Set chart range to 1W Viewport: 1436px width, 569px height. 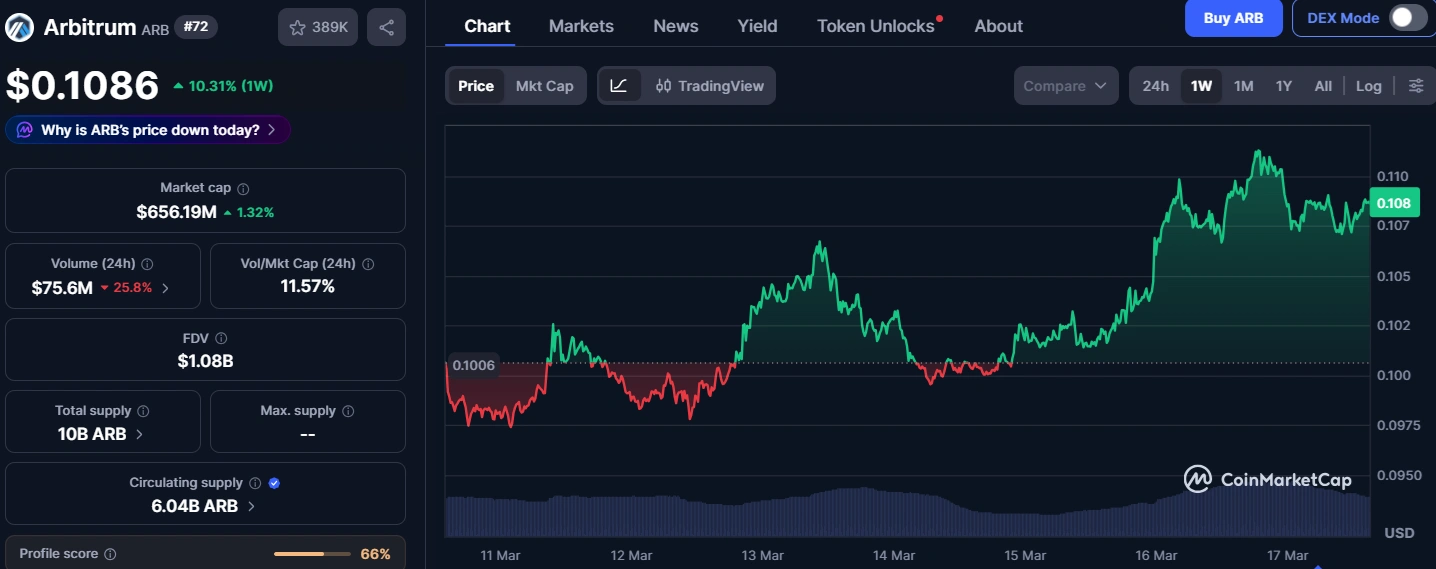1201,86
